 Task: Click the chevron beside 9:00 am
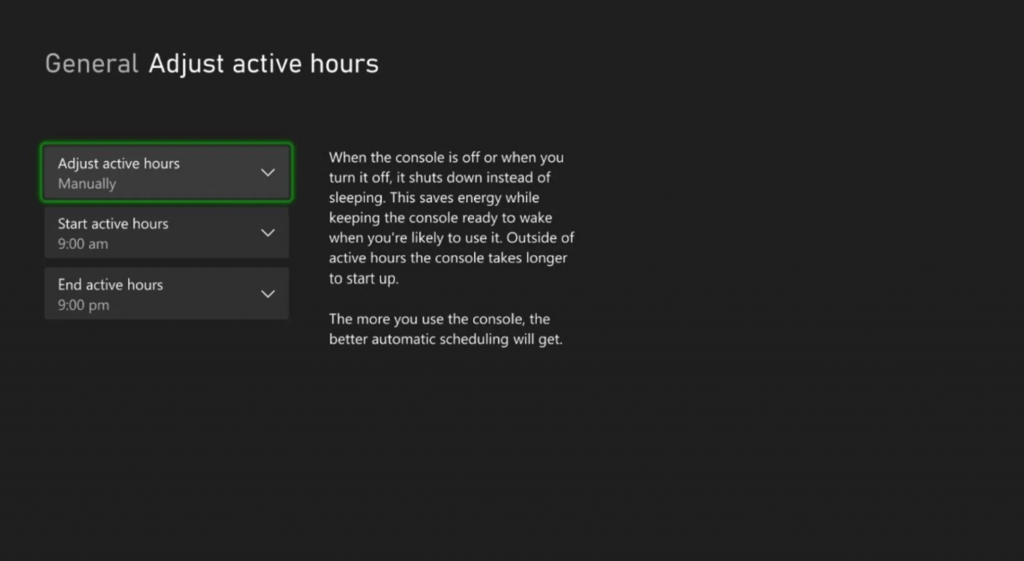tap(267, 233)
